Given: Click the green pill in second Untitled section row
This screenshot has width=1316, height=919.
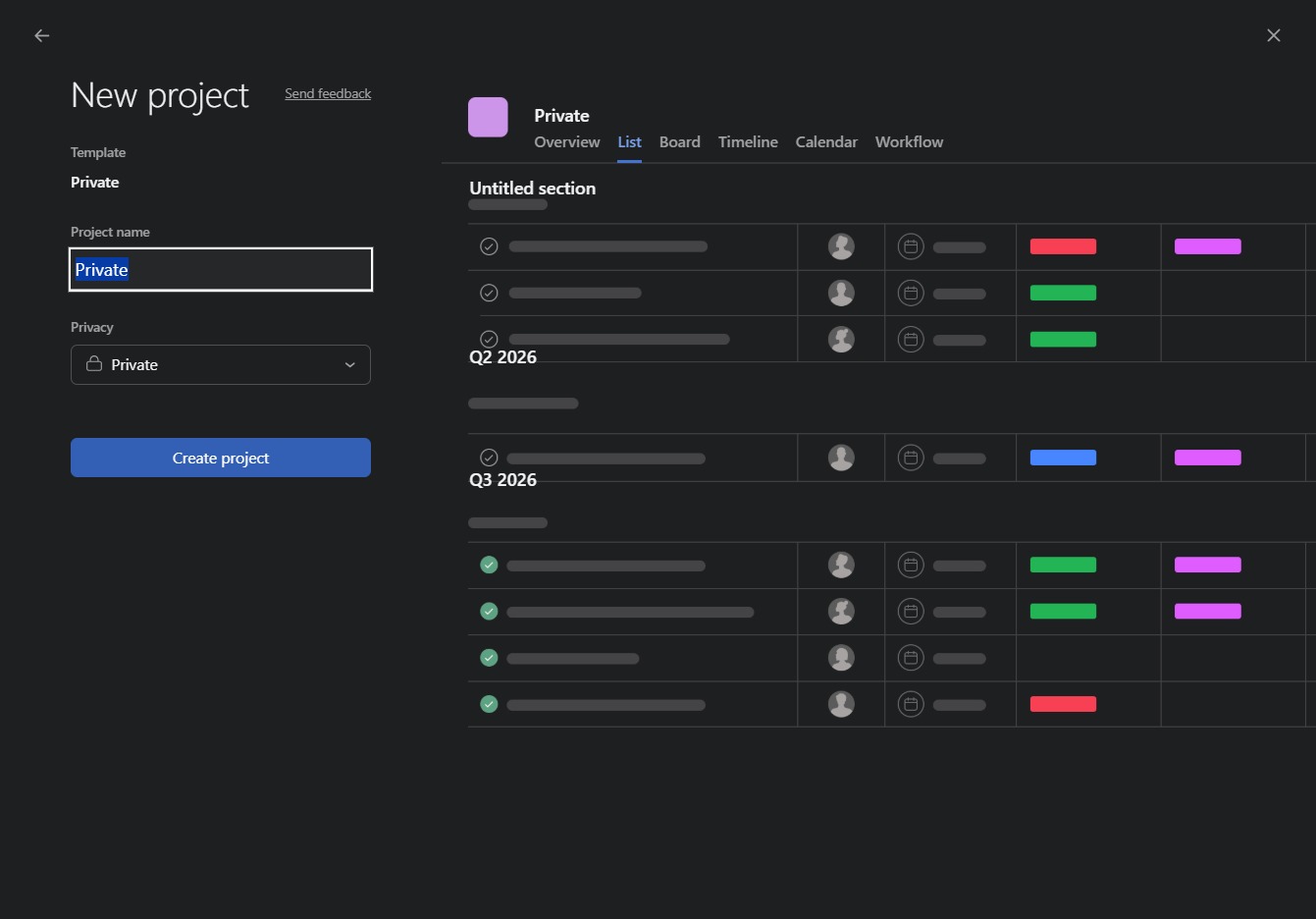Looking at the screenshot, I should [1063, 293].
